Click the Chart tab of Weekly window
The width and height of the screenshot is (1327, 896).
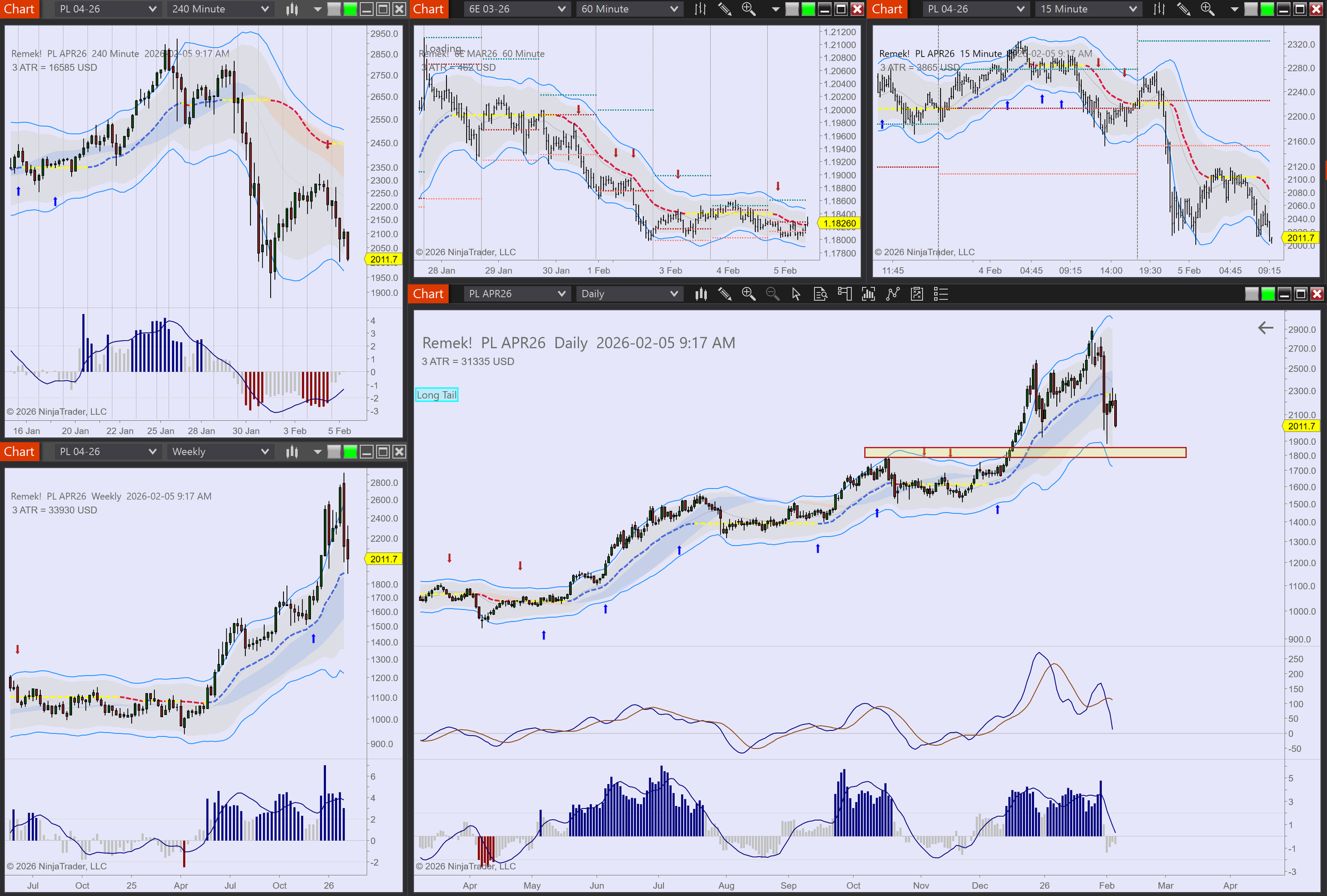(x=20, y=452)
